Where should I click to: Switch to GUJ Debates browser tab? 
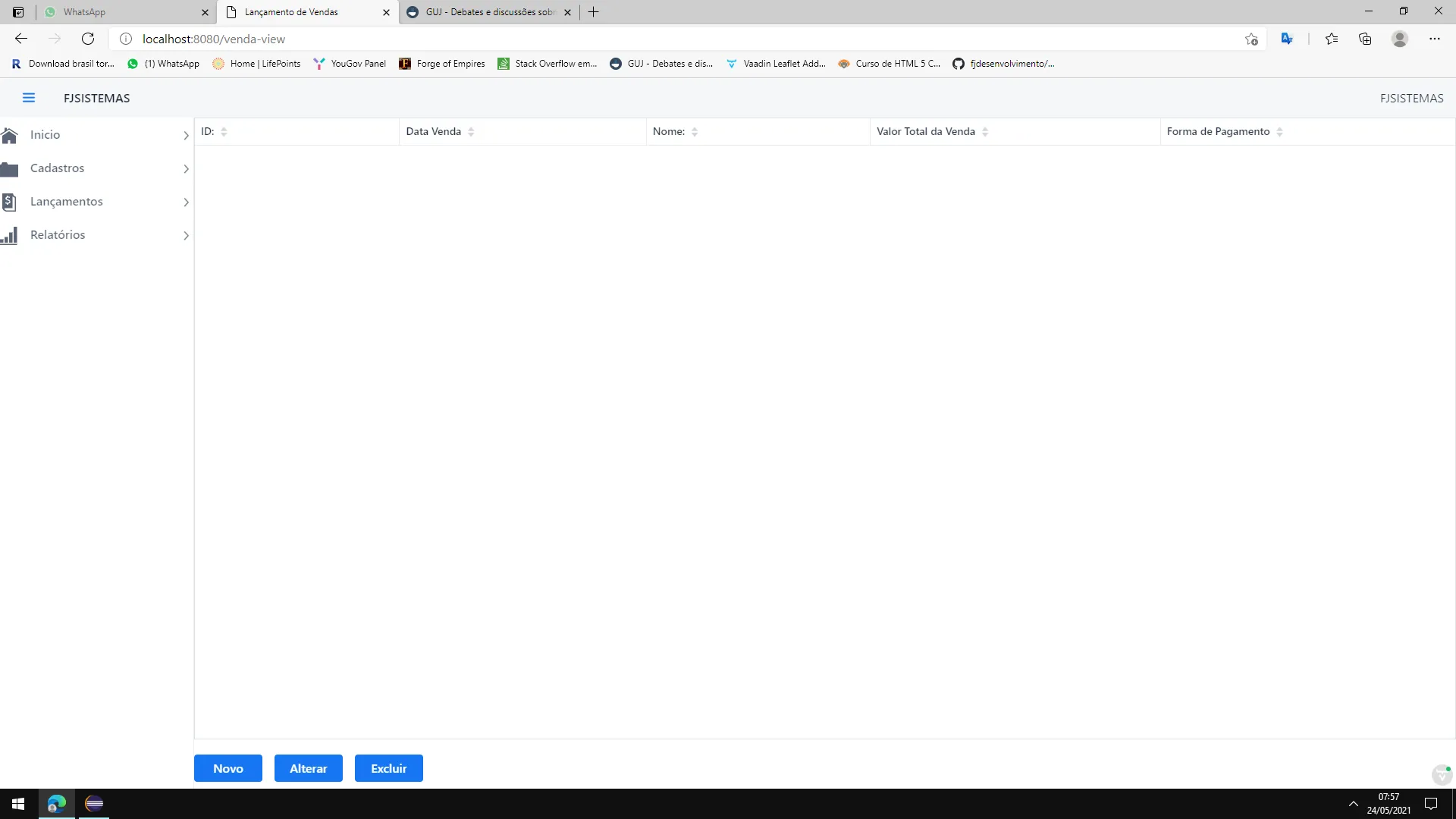[x=485, y=12]
